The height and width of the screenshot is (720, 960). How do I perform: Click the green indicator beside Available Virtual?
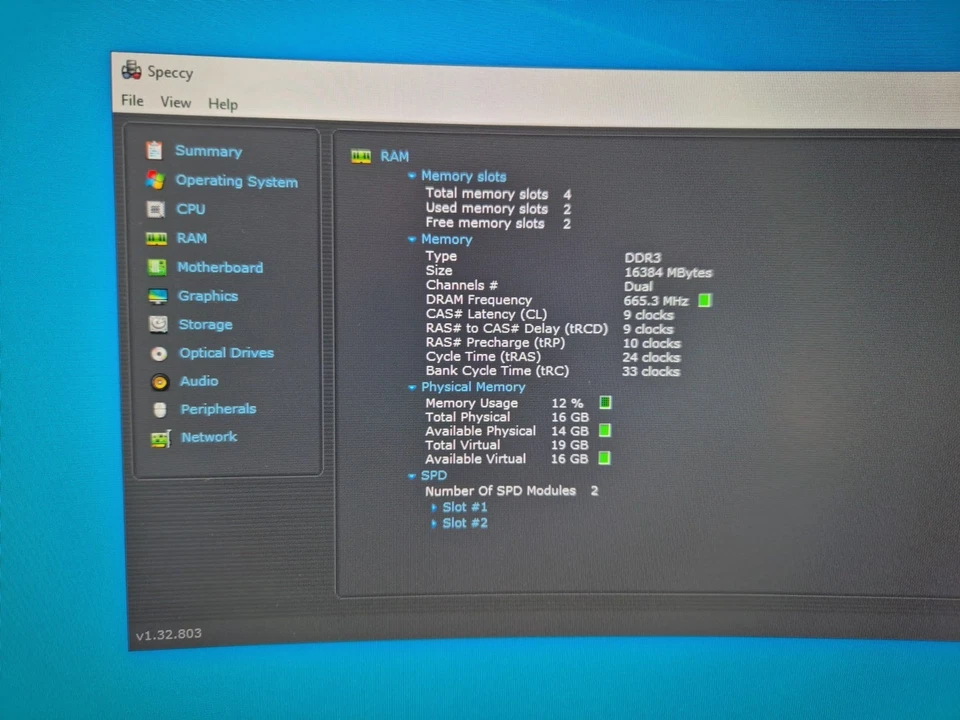point(604,458)
